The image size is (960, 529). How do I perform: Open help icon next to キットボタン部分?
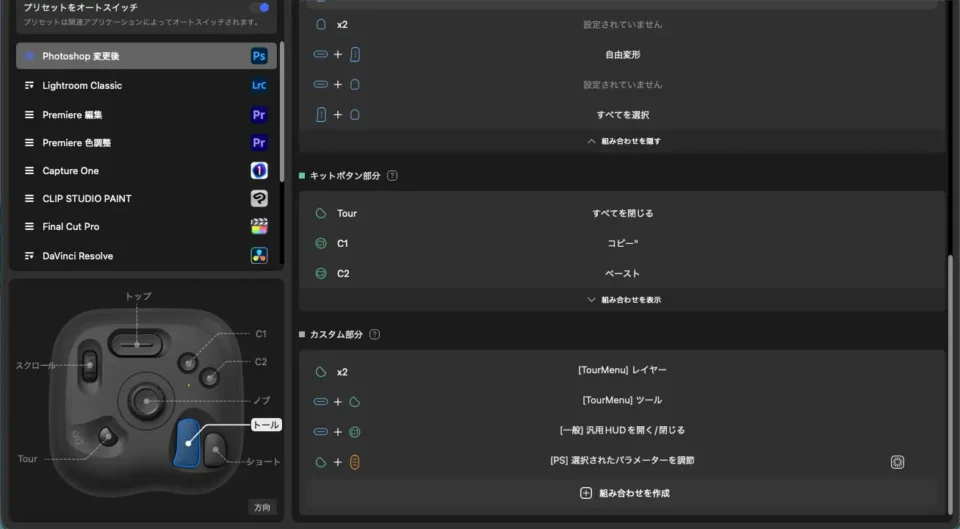(392, 176)
